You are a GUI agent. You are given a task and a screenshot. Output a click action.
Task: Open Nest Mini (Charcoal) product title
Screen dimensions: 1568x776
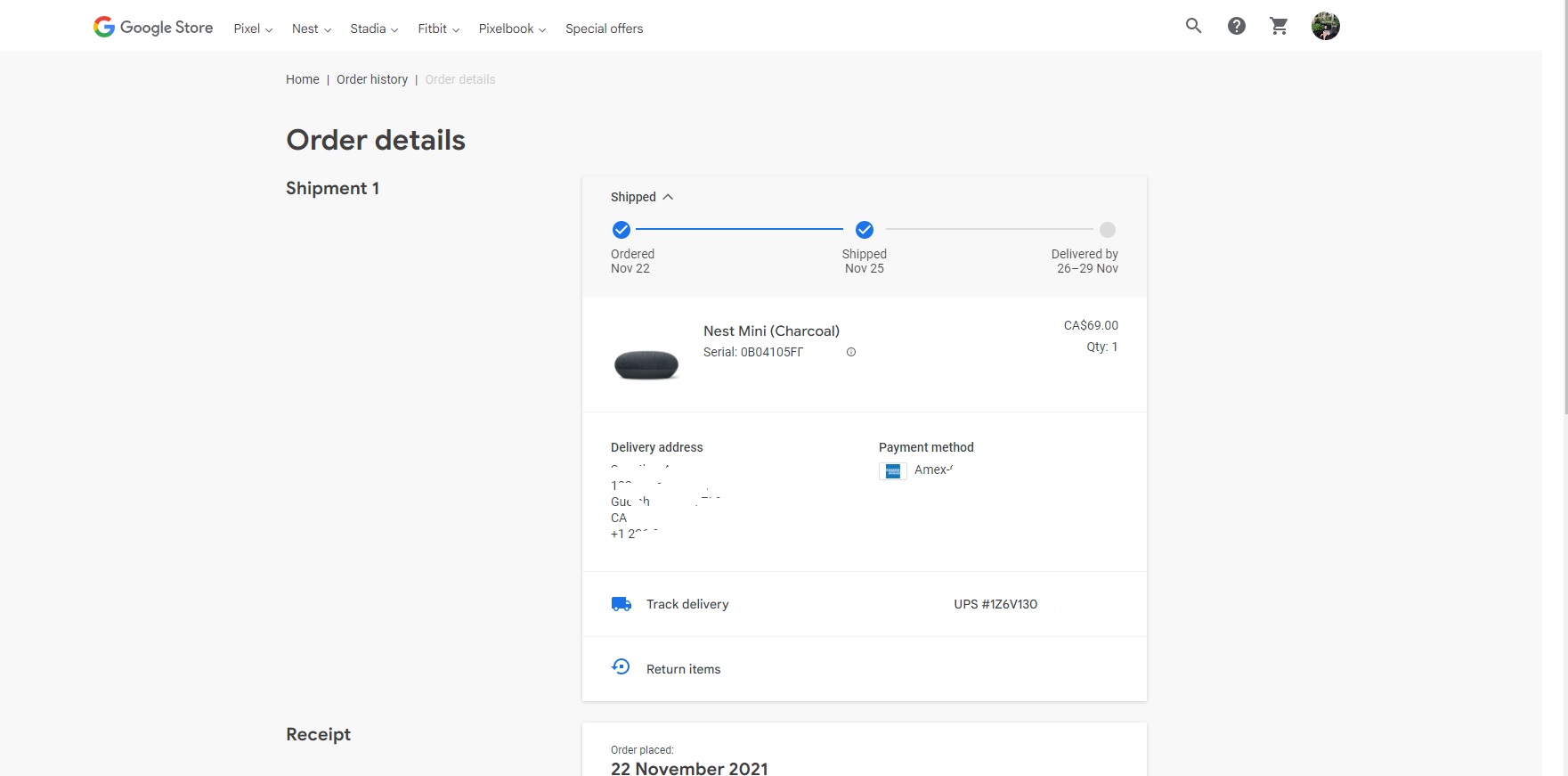(771, 331)
